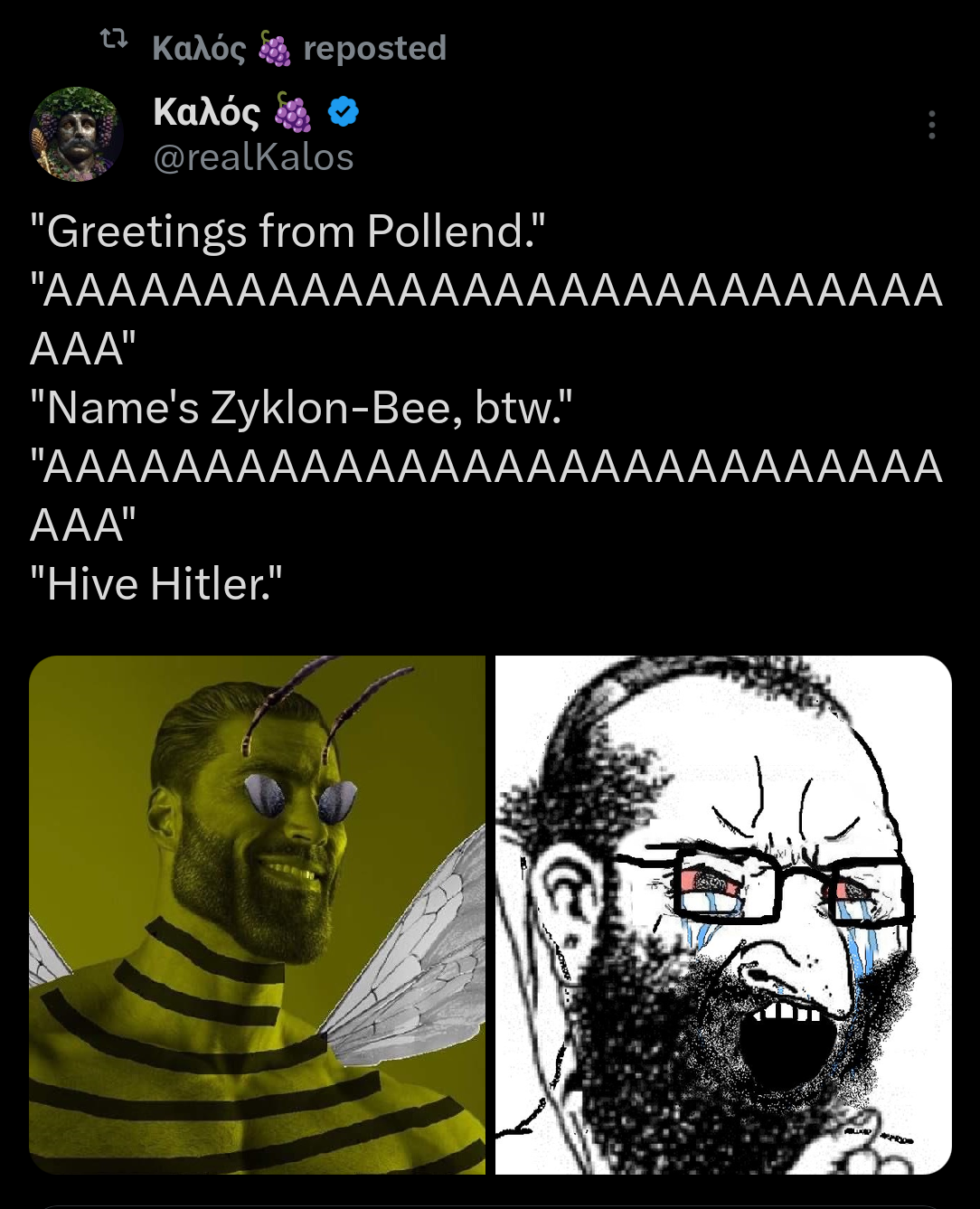Click the final line of the tweet text
The image size is (980, 1209).
point(156,584)
